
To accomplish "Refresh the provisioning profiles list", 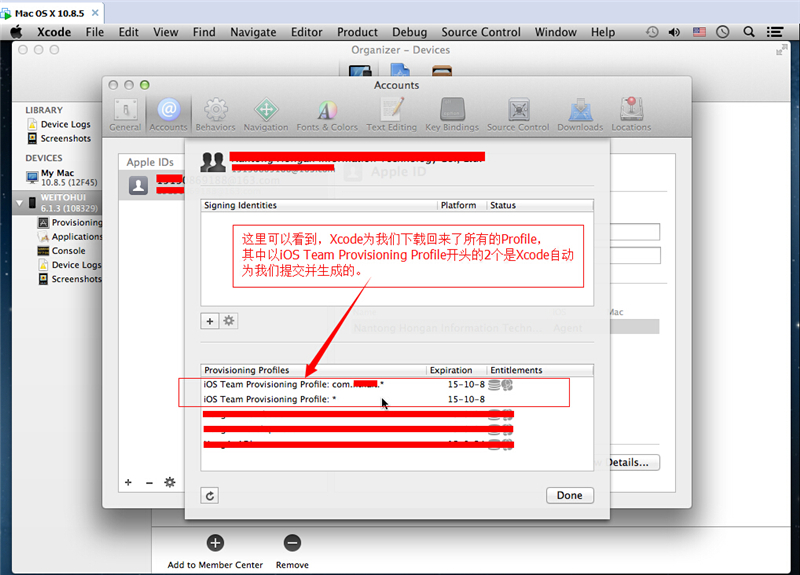I will point(210,495).
